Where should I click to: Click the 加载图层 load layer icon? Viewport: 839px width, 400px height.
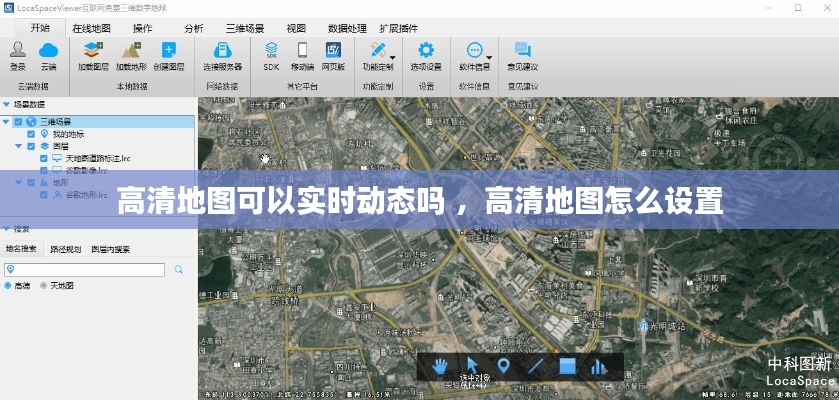point(93,50)
